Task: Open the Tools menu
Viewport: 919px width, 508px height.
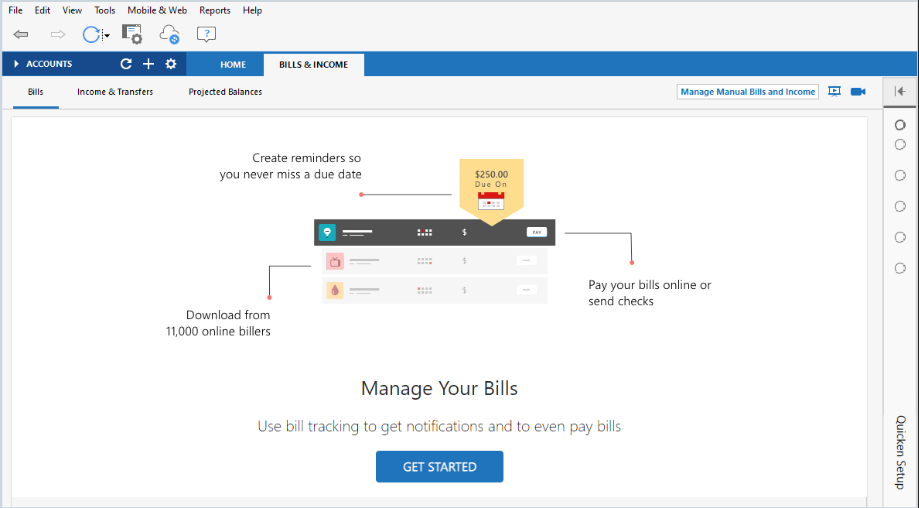Action: coord(105,11)
